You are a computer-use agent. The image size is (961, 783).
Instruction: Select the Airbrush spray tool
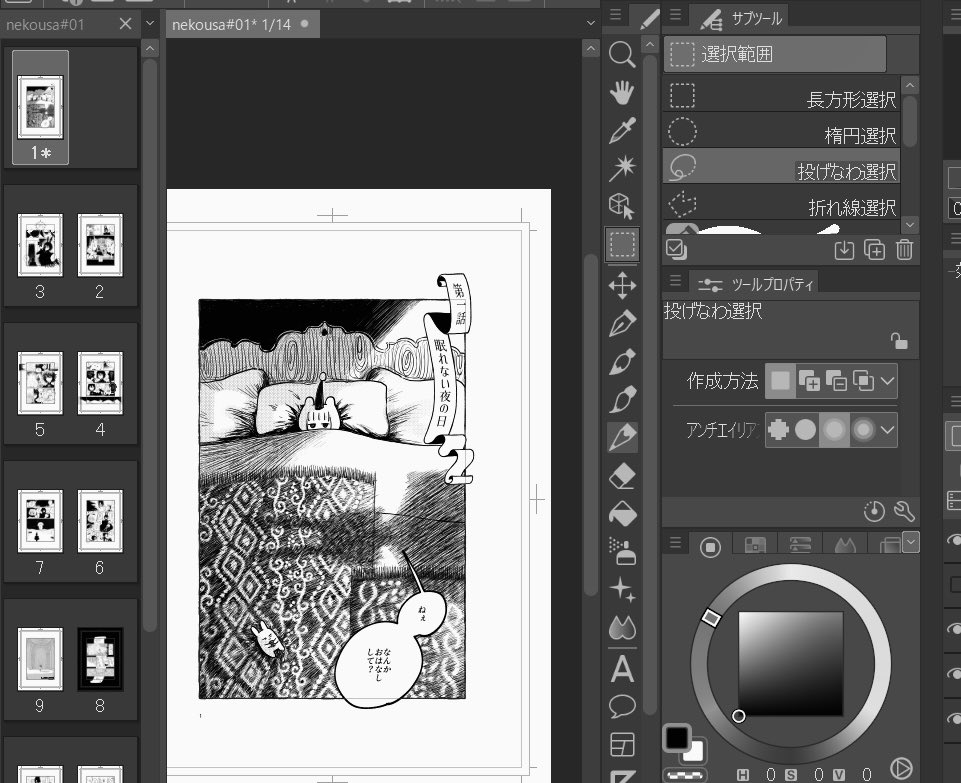click(622, 551)
